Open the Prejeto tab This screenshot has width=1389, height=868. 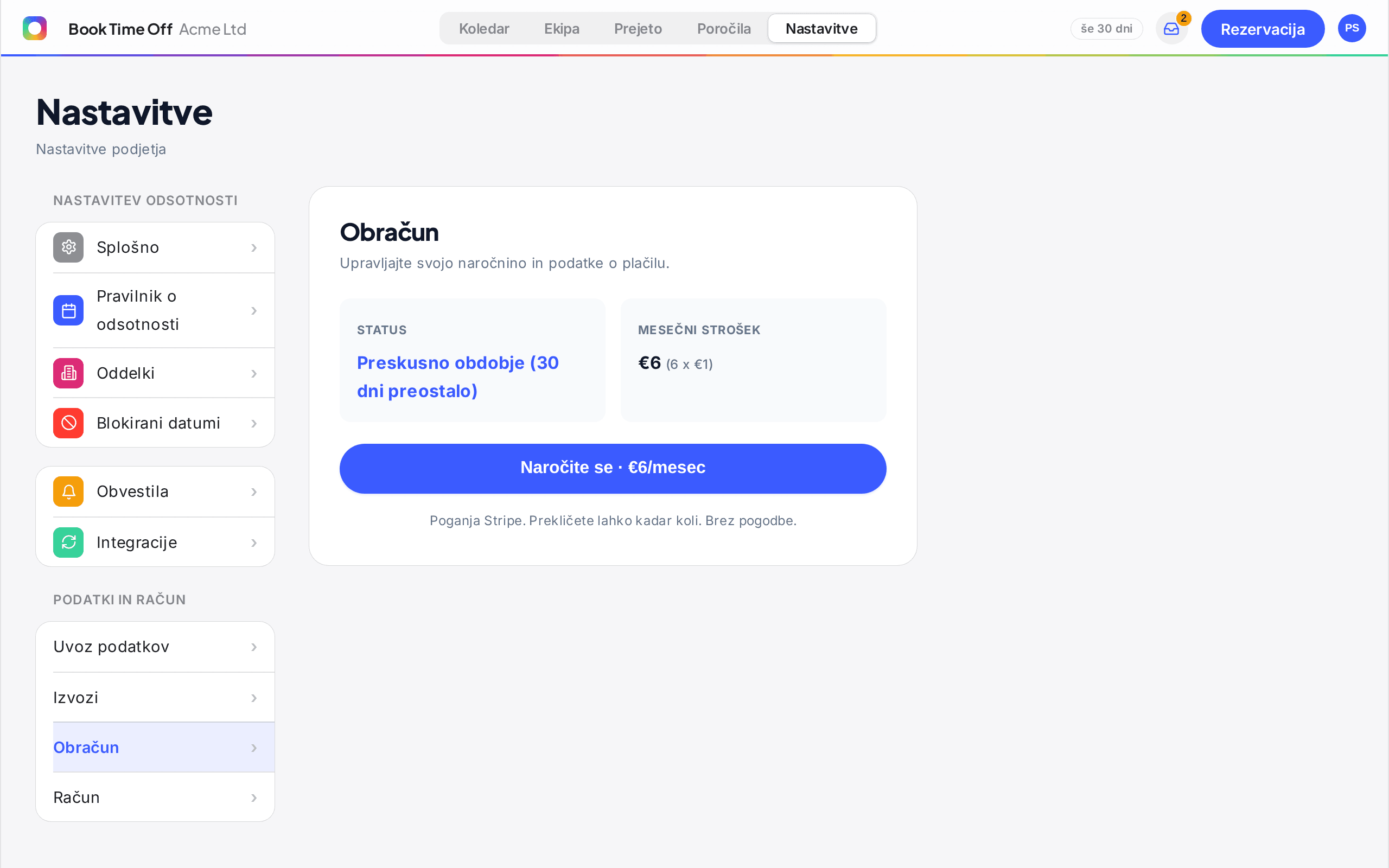click(x=638, y=29)
